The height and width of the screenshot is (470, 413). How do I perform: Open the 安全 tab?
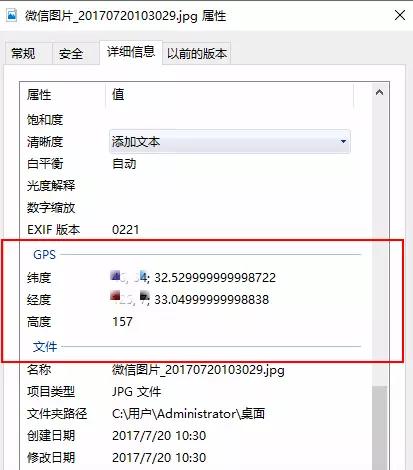tap(71, 53)
